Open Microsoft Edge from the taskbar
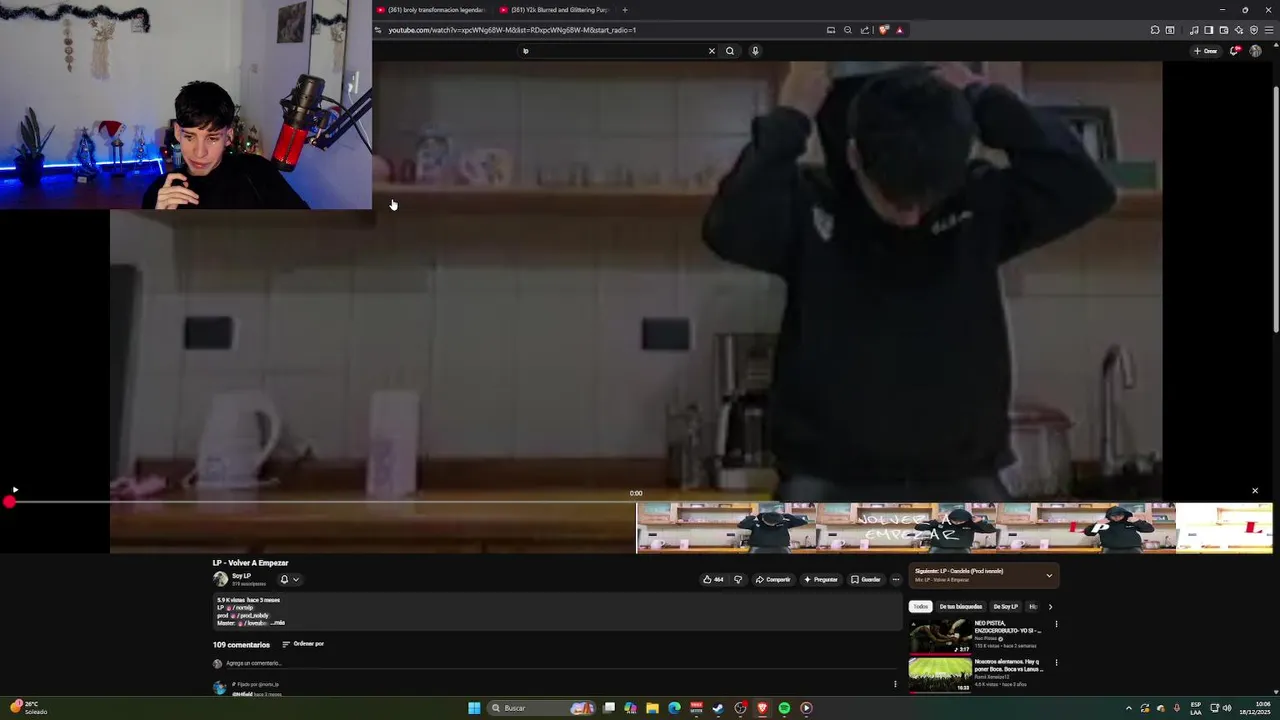 pyautogui.click(x=674, y=708)
